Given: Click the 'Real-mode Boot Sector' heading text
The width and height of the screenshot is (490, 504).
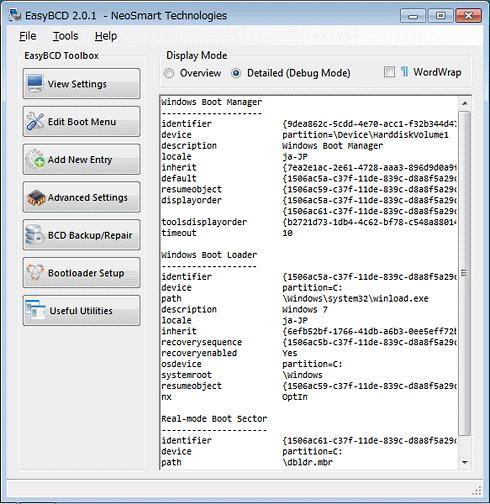Looking at the screenshot, I should click(214, 419).
